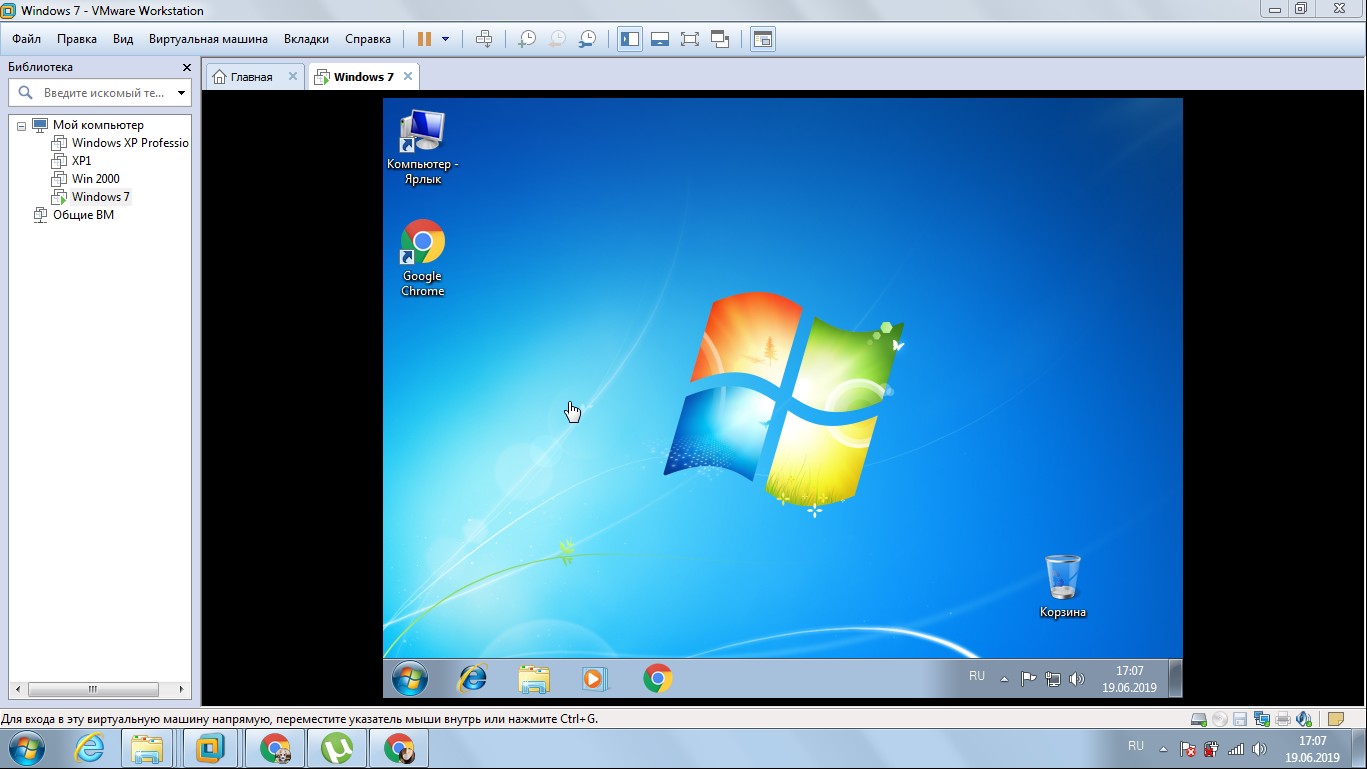Click the network adapter status icon
1367x769 pixels.
[1261, 719]
